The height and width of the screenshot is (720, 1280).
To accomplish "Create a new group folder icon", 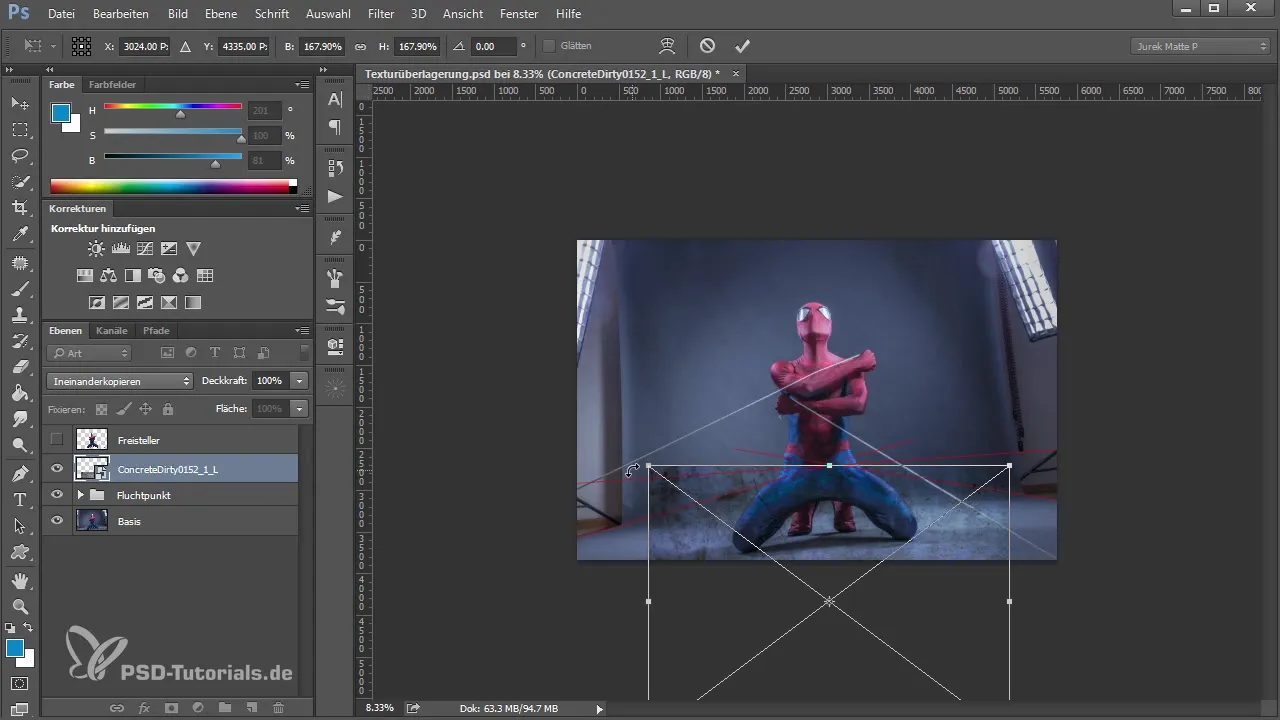I will point(225,707).
